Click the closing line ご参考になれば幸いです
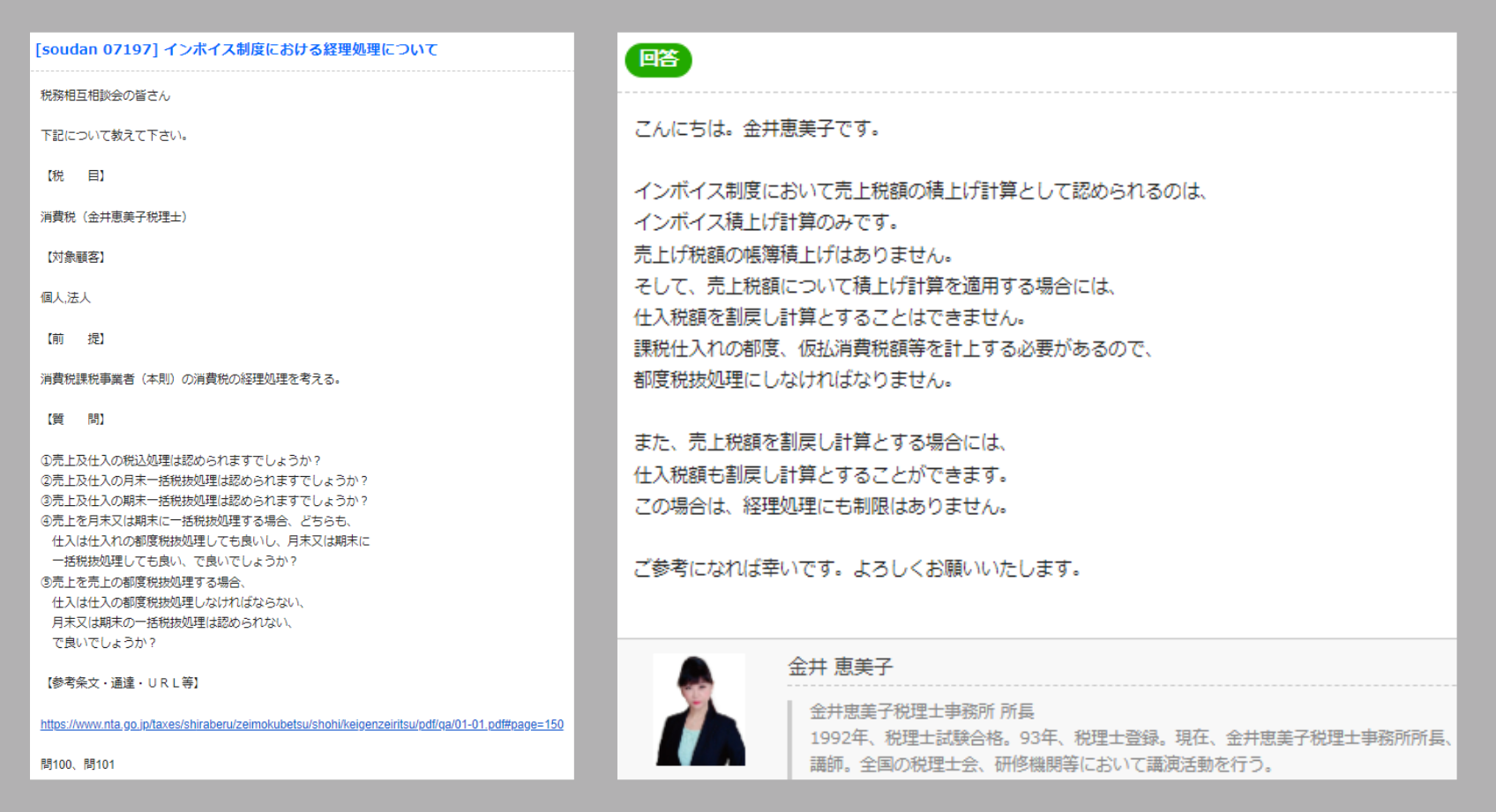 coord(857,569)
